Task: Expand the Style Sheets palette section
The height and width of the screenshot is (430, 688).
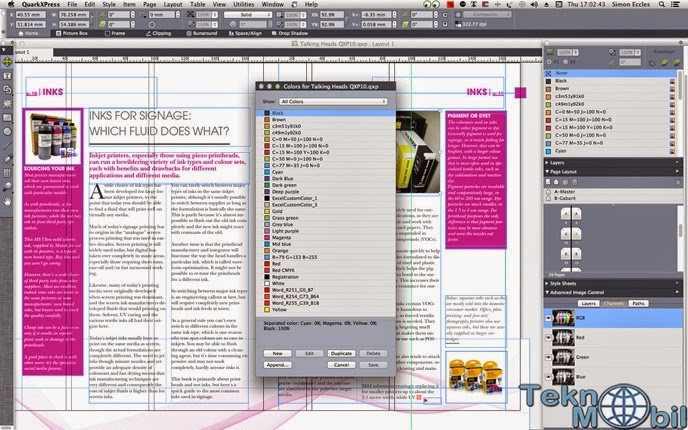Action: (547, 283)
